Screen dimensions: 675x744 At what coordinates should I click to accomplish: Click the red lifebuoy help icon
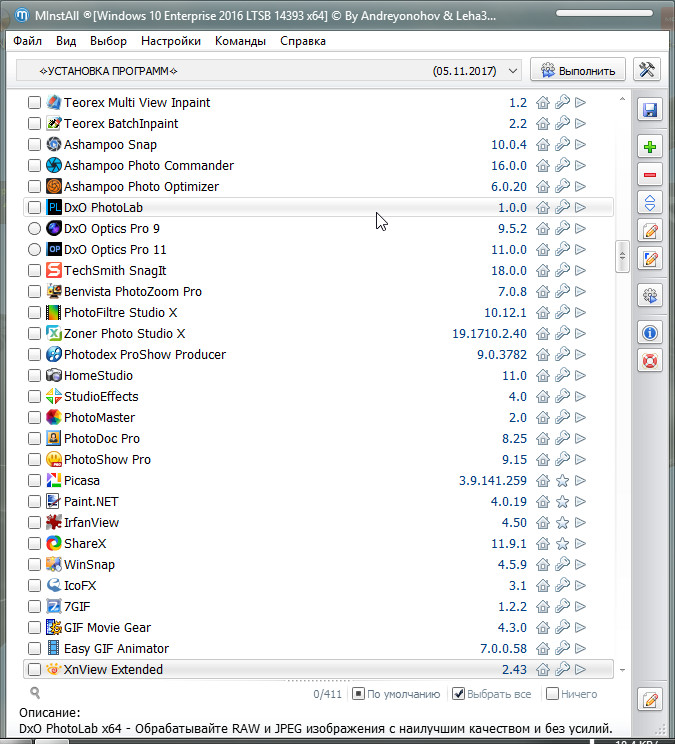pos(649,361)
